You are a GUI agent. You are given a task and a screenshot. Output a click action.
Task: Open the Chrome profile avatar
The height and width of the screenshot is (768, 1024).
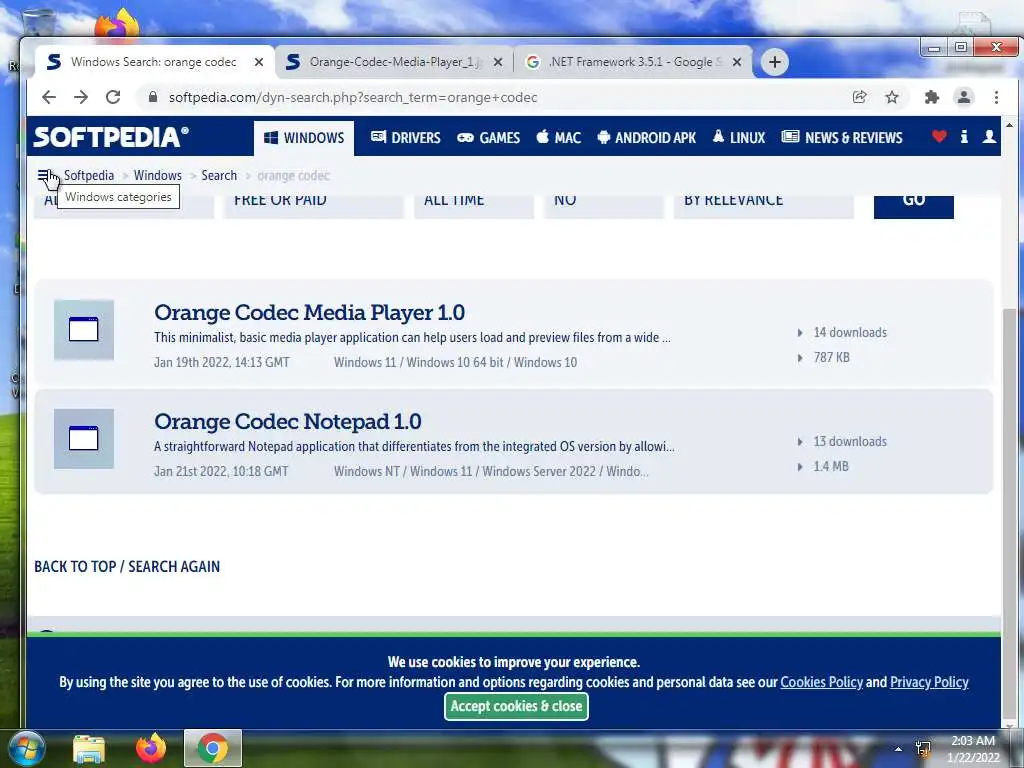tap(964, 97)
